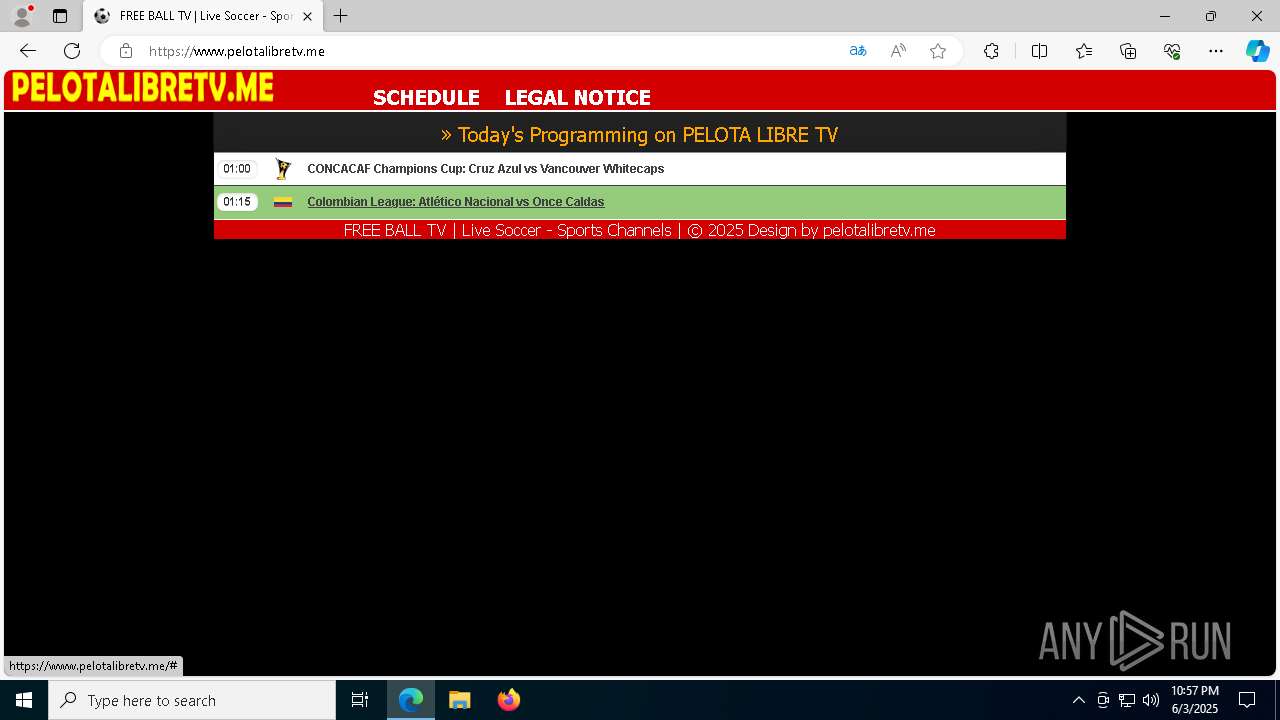Screen dimensions: 1280x720
Task: Click the 01:00 time badge
Action: coord(237,169)
